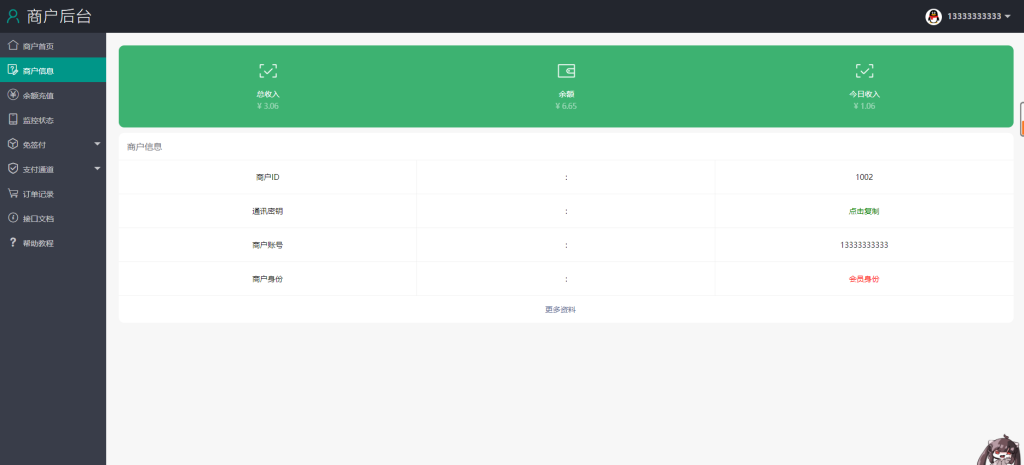Select the 商户信息 menu item
The width and height of the screenshot is (1024, 465).
point(53,70)
